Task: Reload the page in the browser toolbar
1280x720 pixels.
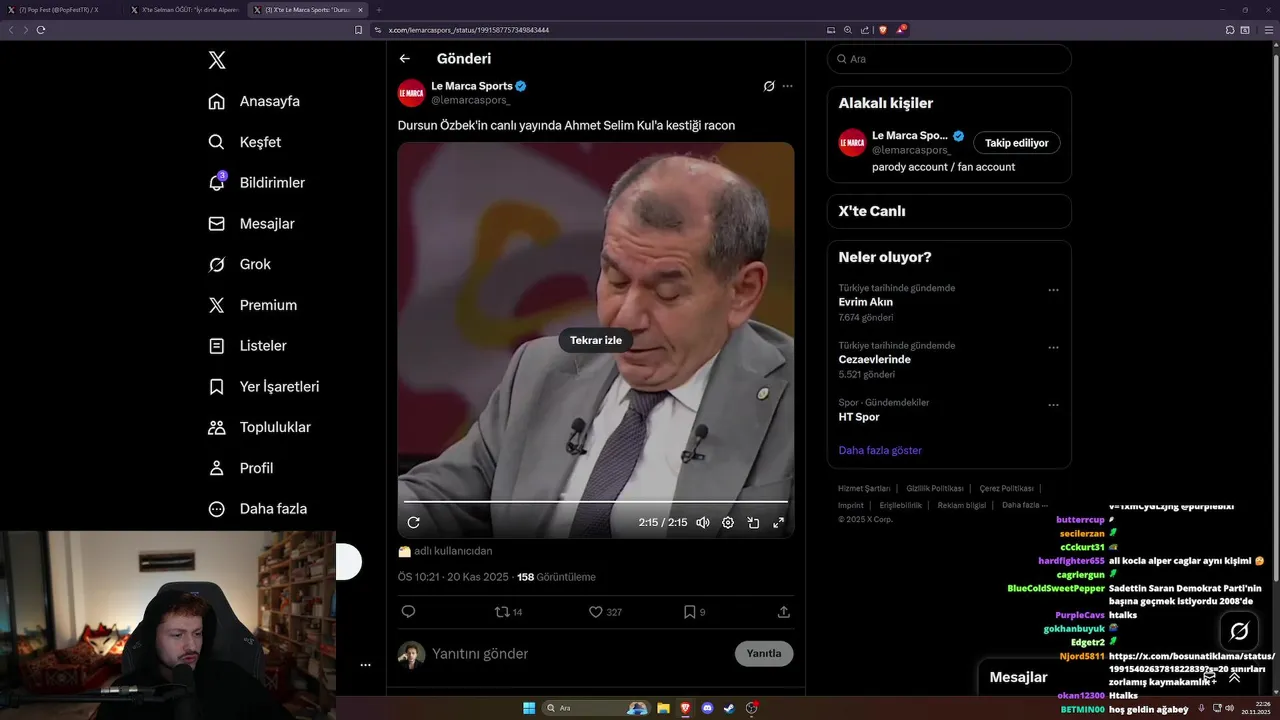Action: pyautogui.click(x=41, y=30)
